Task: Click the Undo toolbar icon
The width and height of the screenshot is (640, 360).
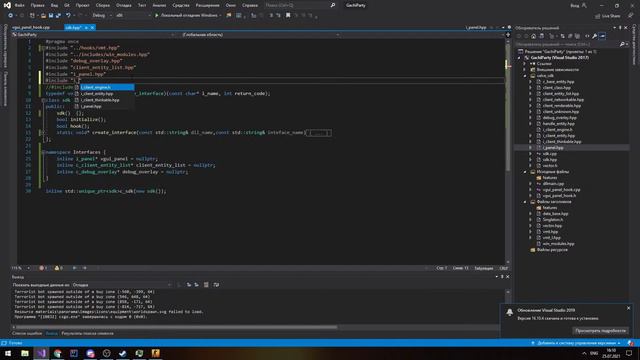Action: pyautogui.click(x=68, y=16)
